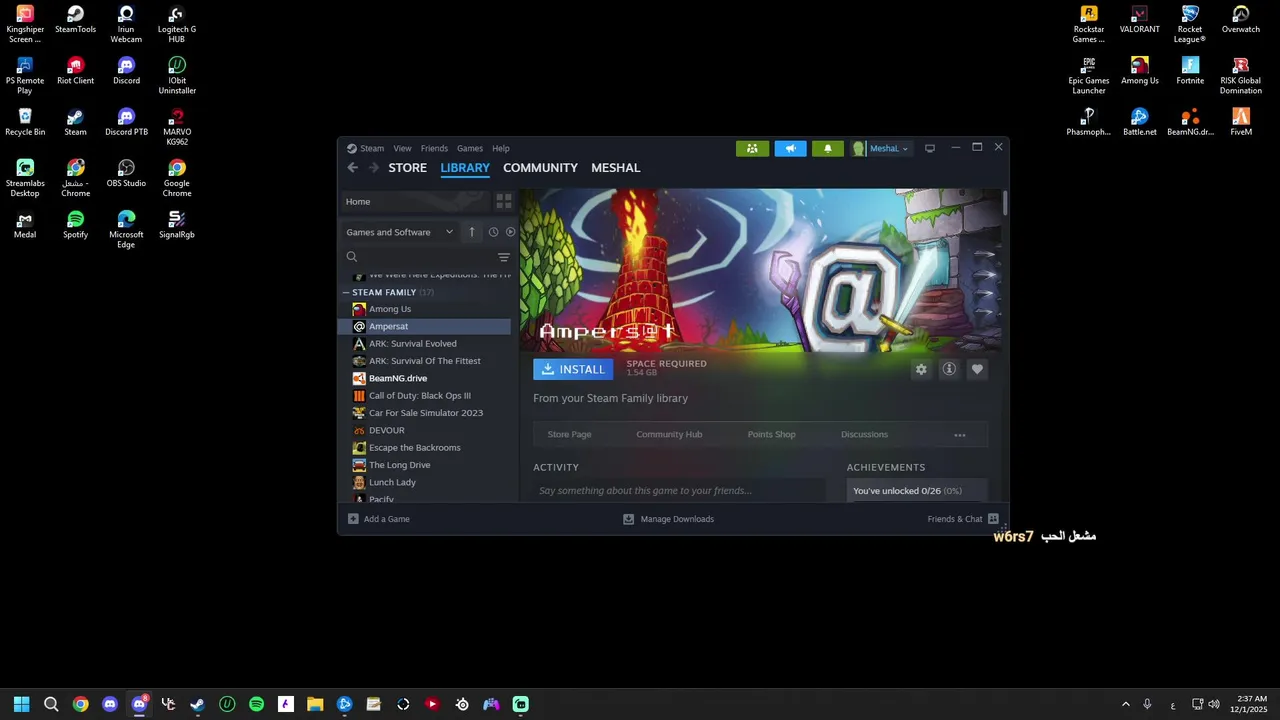
Task: Open Ampersat game settings gear
Action: [x=921, y=369]
